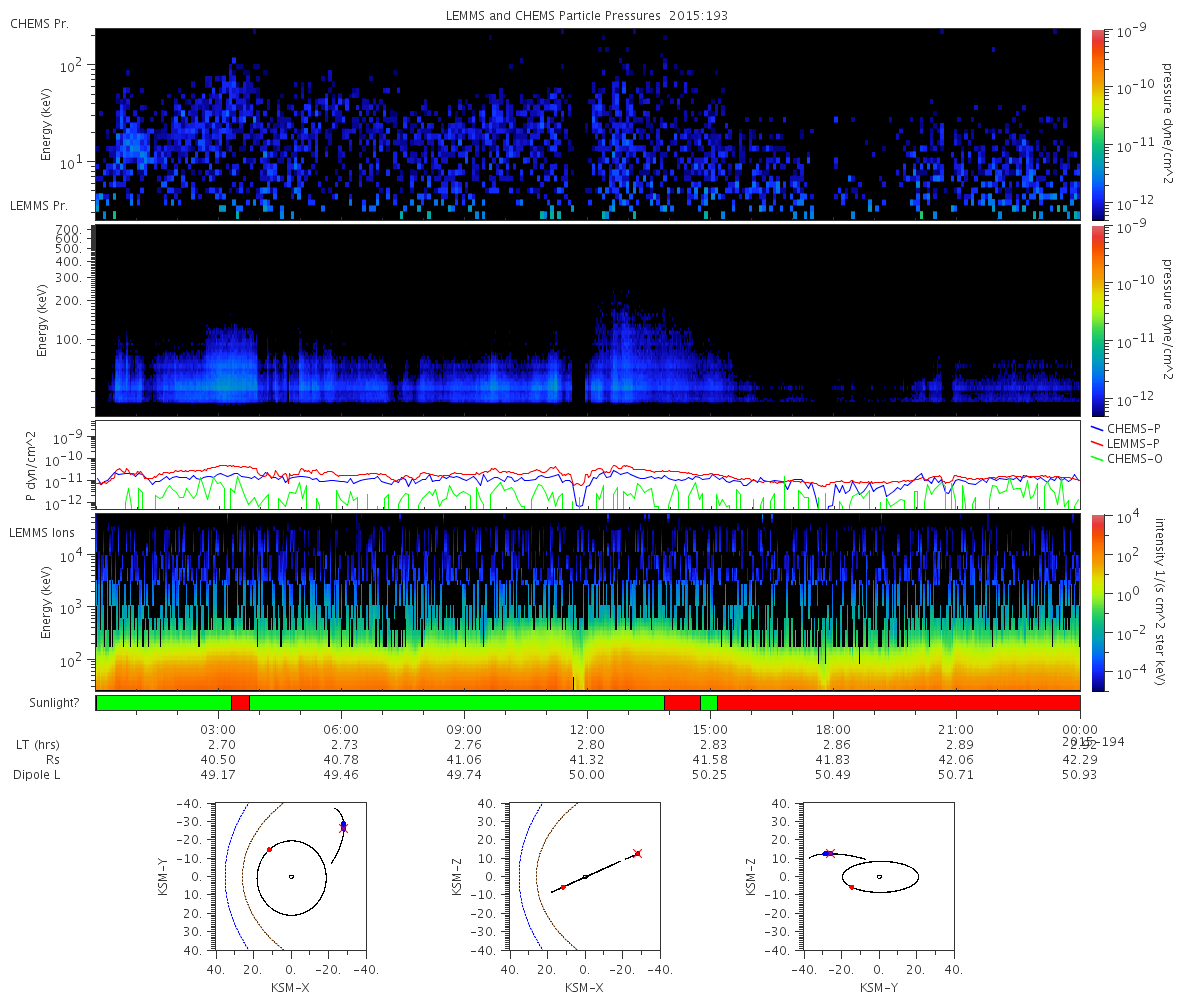The image size is (1200, 1000).
Task: Click the LEMMS-P red legend entry
Action: pyautogui.click(x=1127, y=443)
